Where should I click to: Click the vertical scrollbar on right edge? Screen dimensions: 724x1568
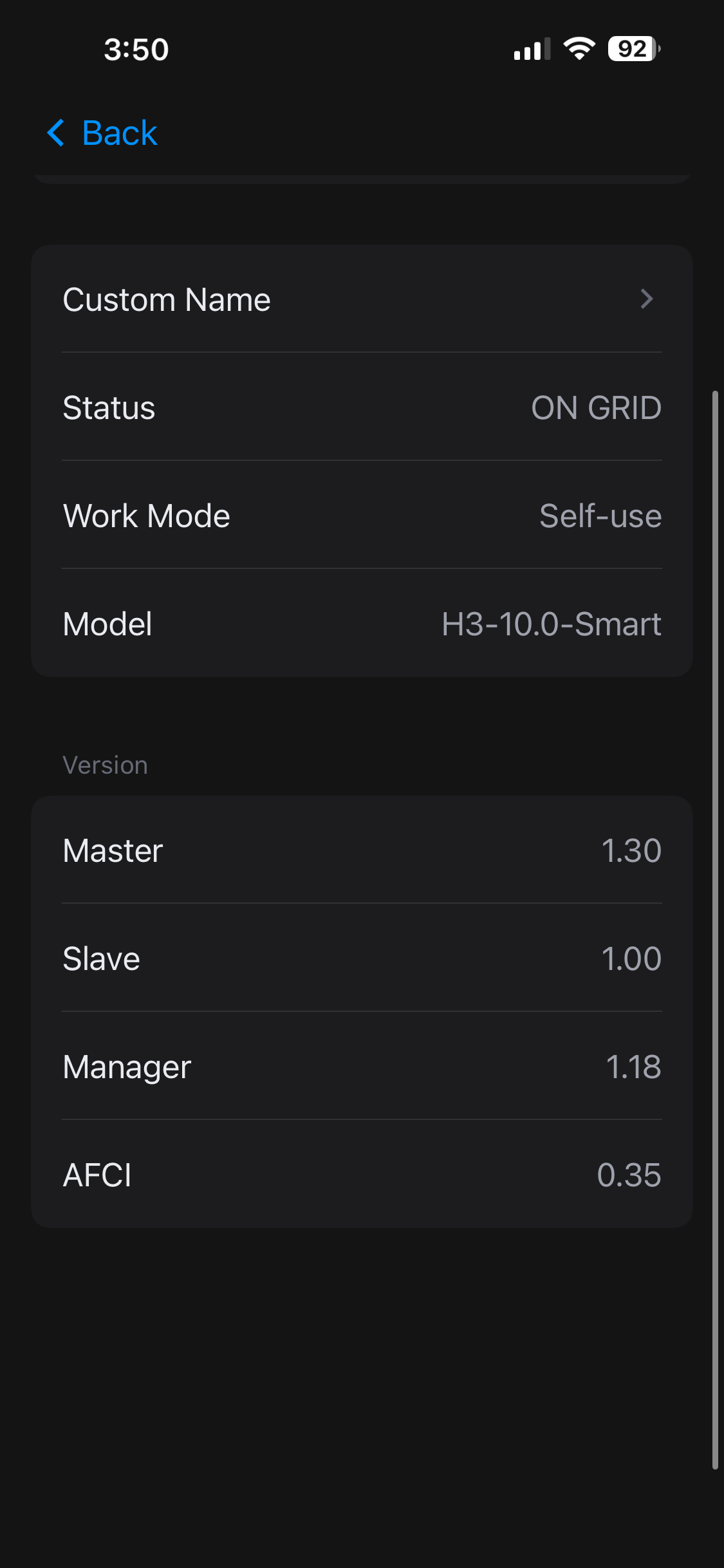click(x=715, y=927)
